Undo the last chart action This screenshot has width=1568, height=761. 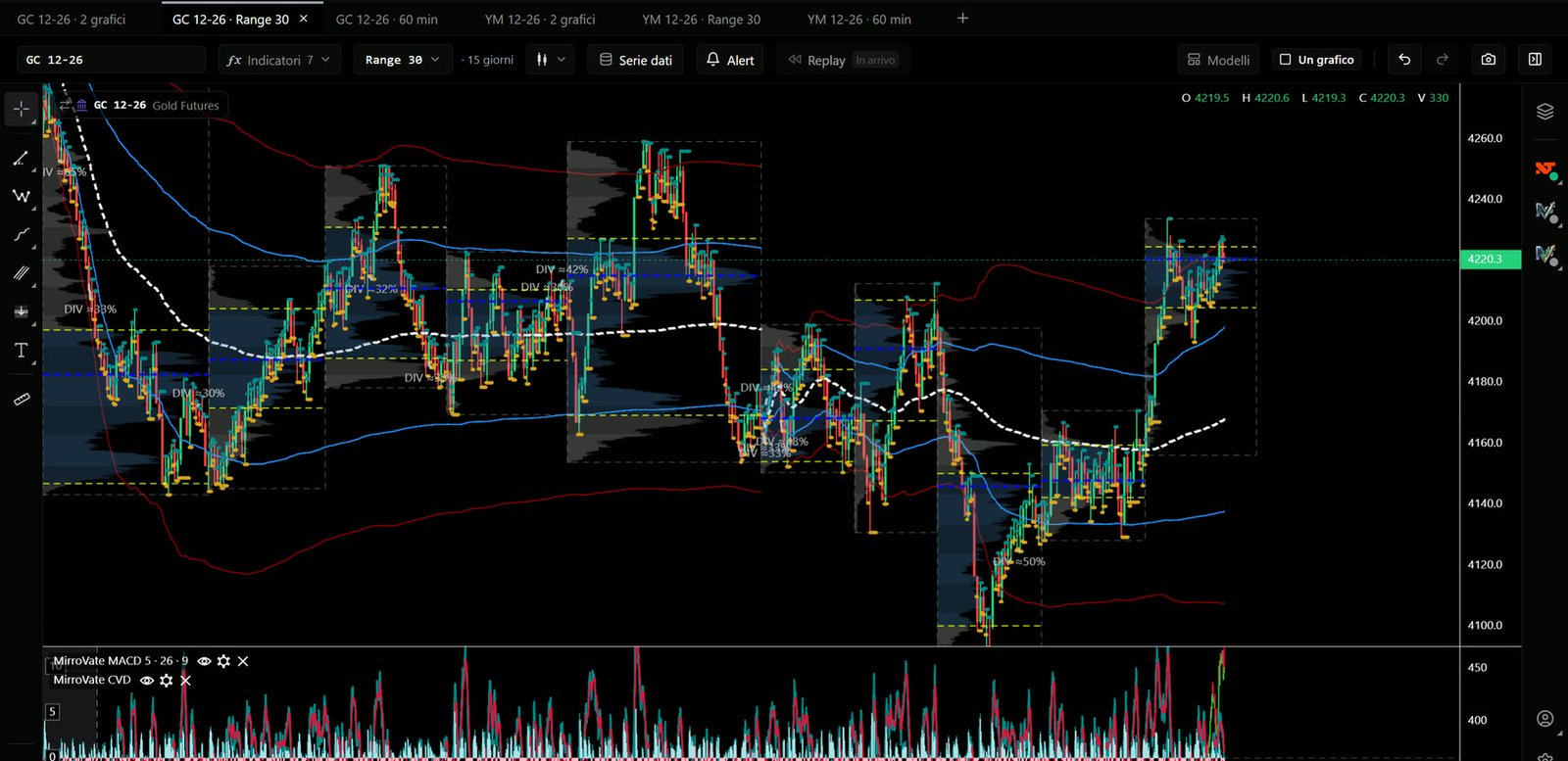pos(1404,60)
